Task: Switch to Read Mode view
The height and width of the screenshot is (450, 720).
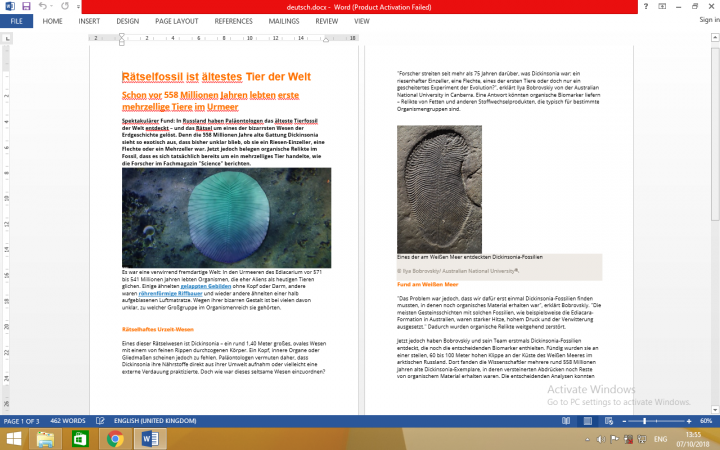Action: pos(566,421)
